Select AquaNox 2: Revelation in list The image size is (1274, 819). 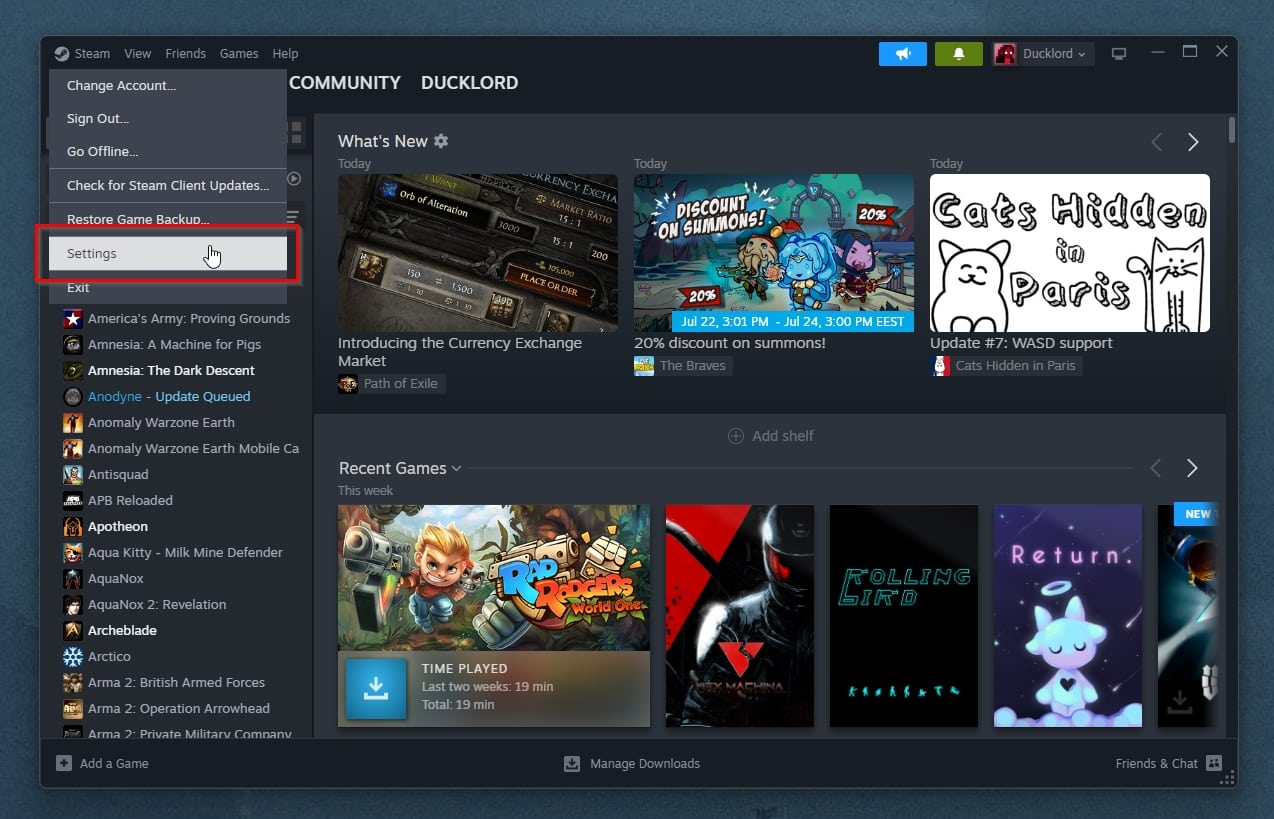pos(157,605)
